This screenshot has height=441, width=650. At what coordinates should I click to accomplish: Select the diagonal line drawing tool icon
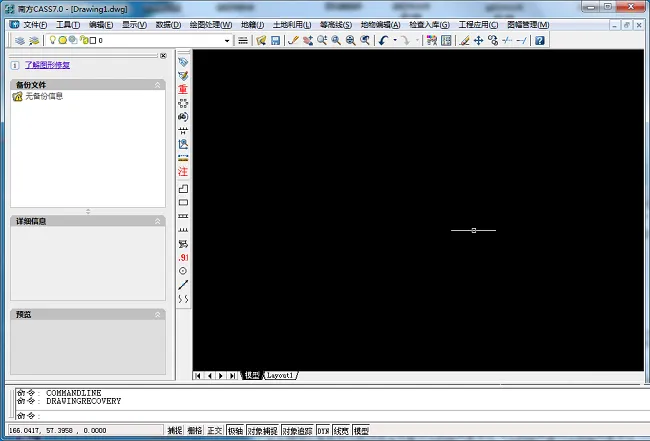click(x=183, y=285)
